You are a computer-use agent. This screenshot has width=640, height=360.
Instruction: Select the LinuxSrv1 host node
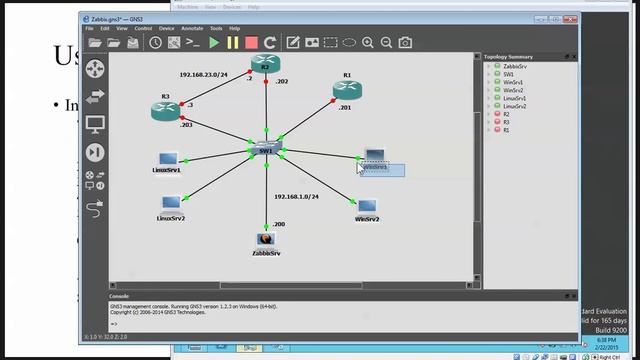[x=168, y=159]
